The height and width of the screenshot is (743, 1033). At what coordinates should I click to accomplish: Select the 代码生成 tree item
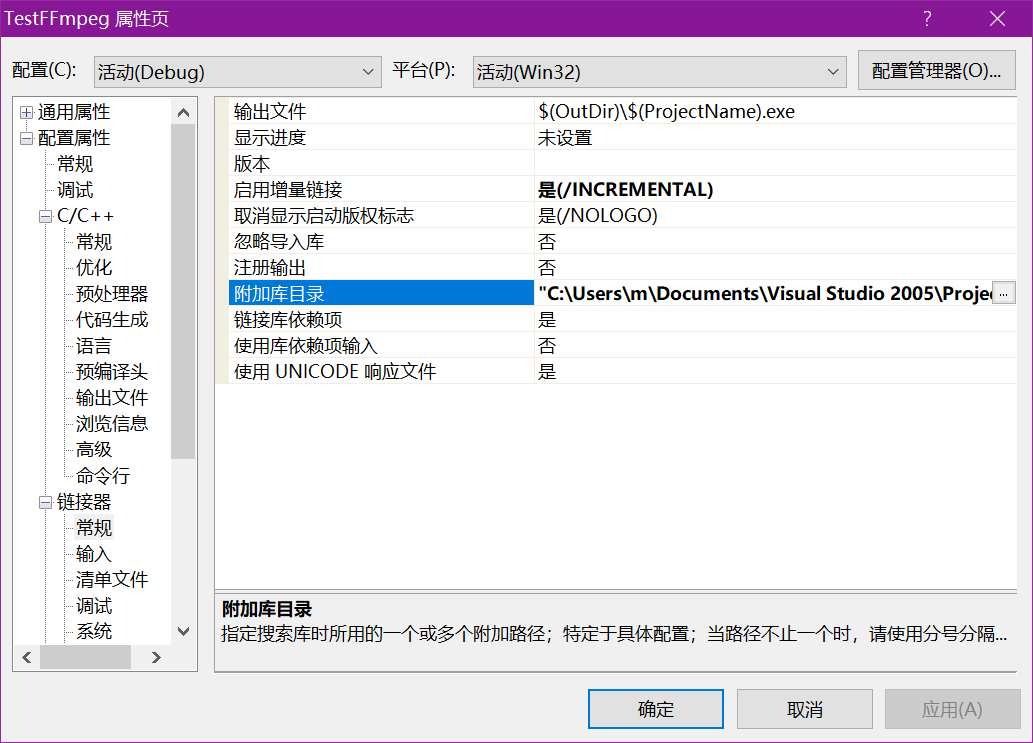coord(112,320)
